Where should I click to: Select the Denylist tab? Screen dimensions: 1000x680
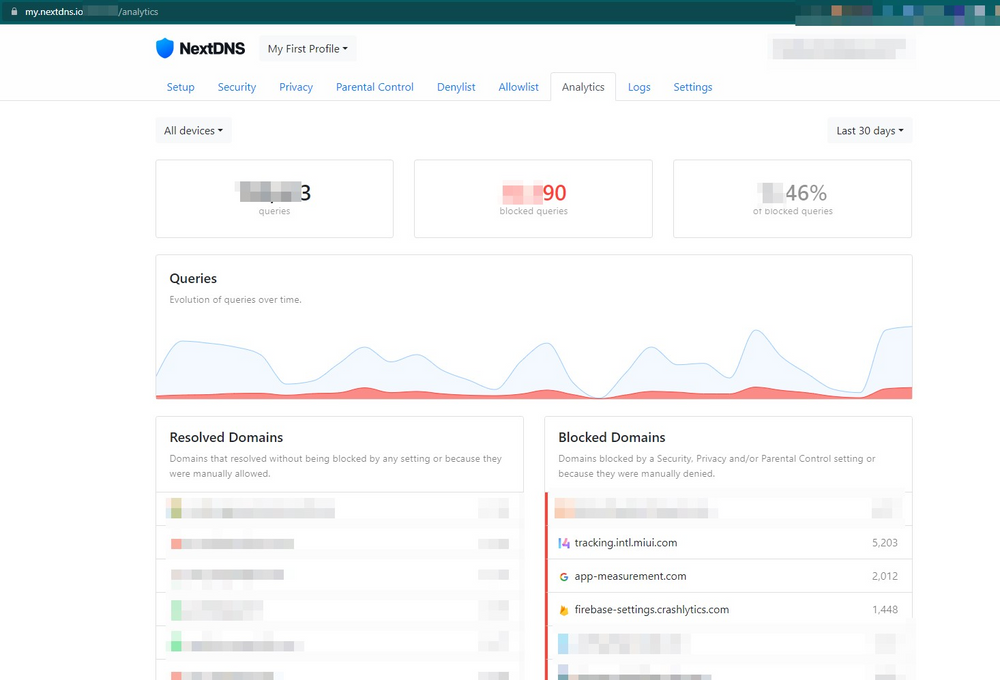point(455,87)
